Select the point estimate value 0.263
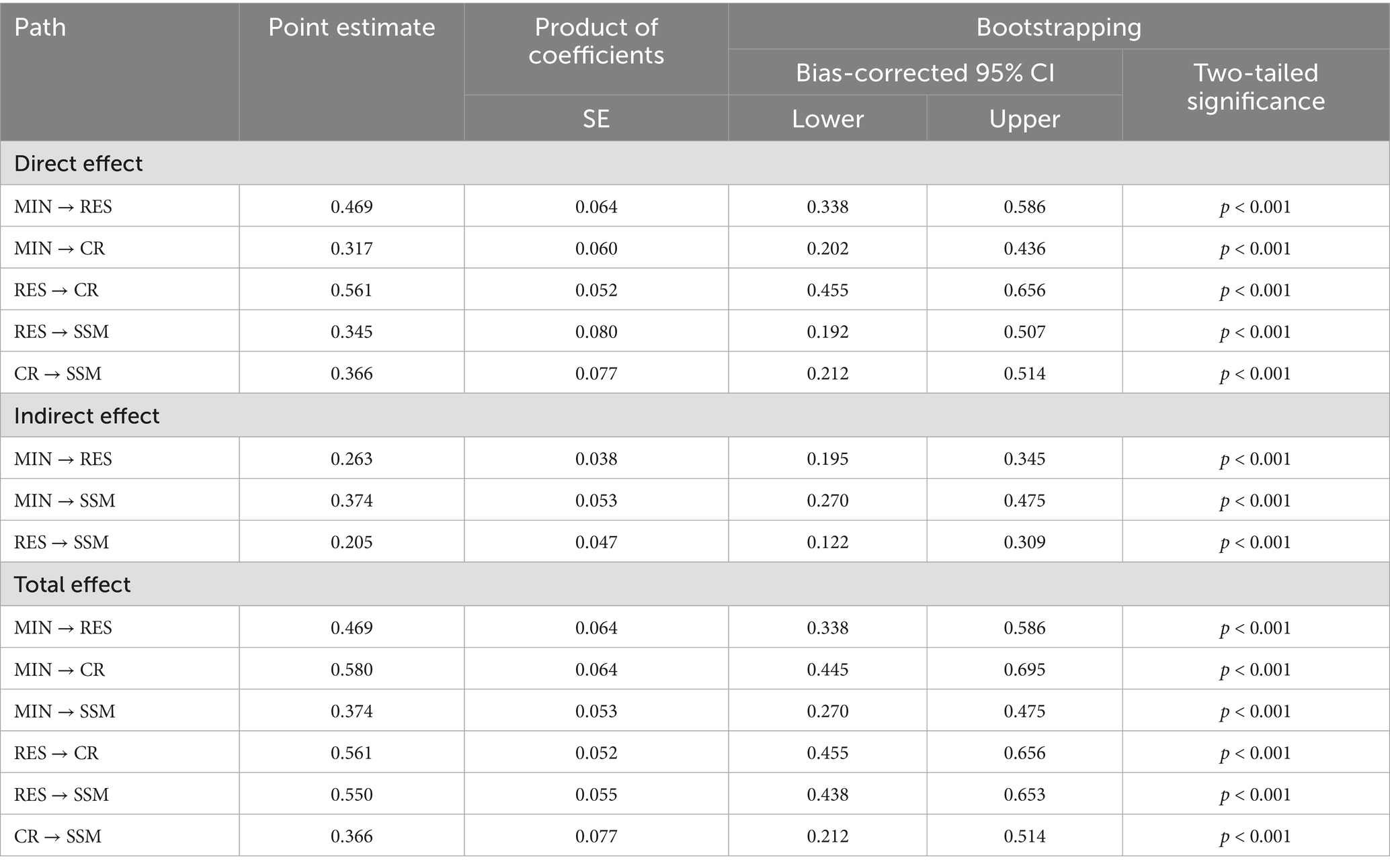Viewport: 1390px width, 868px height. tap(352, 459)
